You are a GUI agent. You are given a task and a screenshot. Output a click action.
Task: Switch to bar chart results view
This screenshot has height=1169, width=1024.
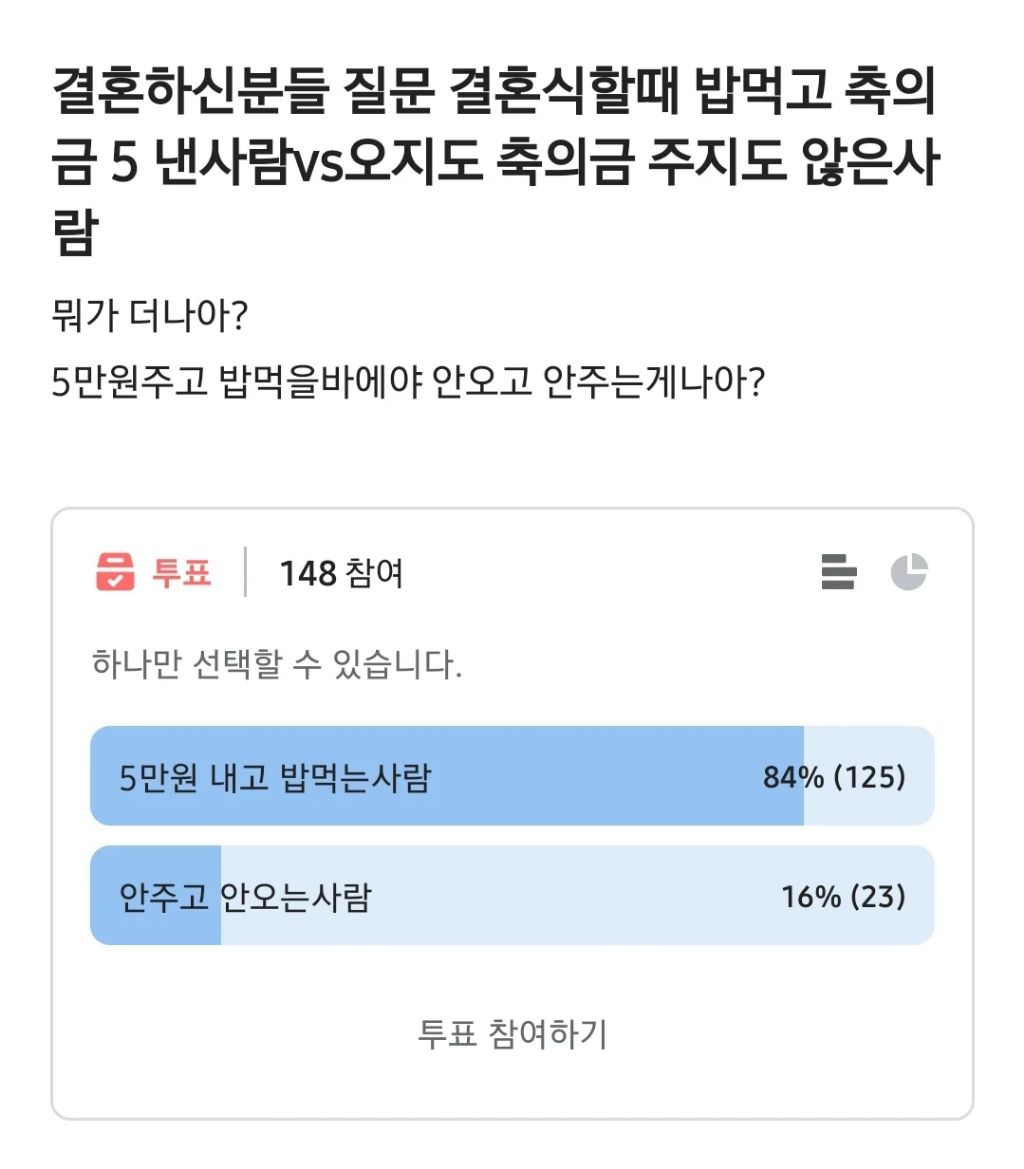coord(838,572)
